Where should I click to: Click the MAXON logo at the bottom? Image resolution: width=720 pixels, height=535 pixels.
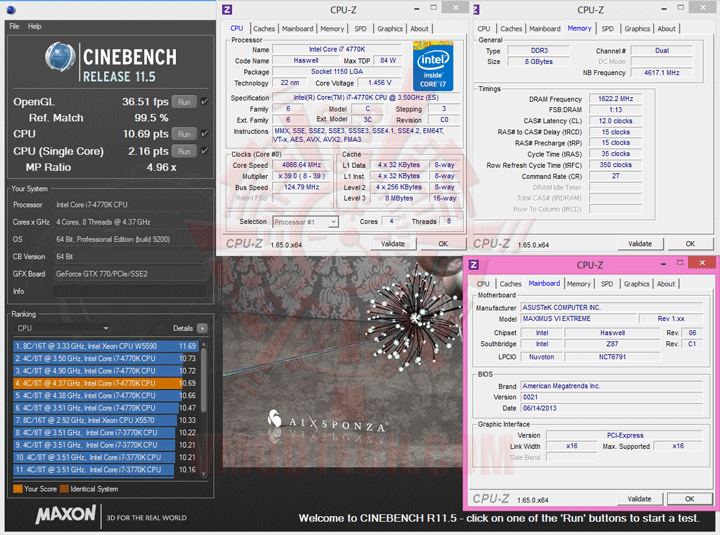click(x=66, y=514)
